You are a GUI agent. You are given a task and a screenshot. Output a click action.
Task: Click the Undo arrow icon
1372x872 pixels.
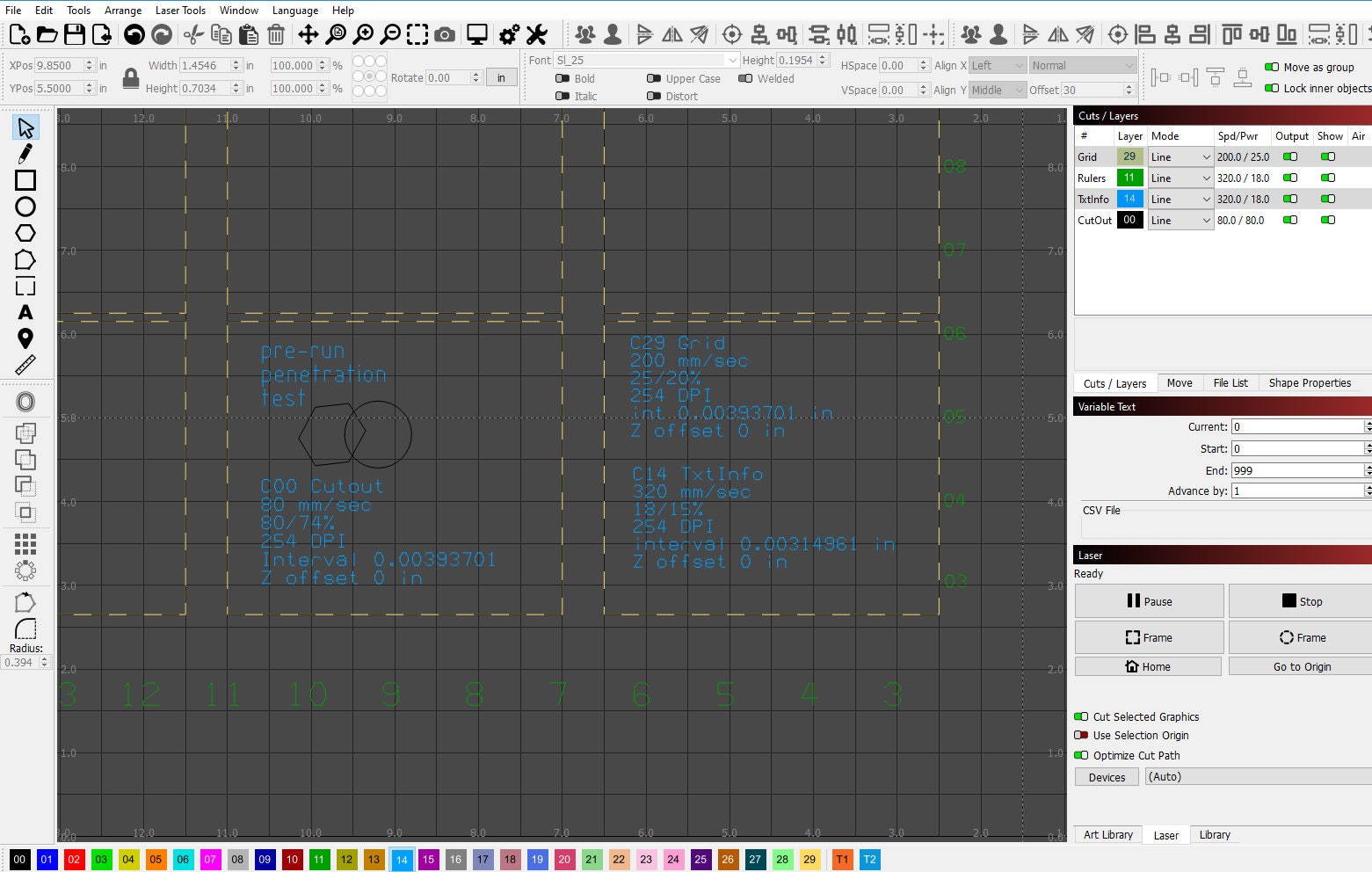(134, 34)
